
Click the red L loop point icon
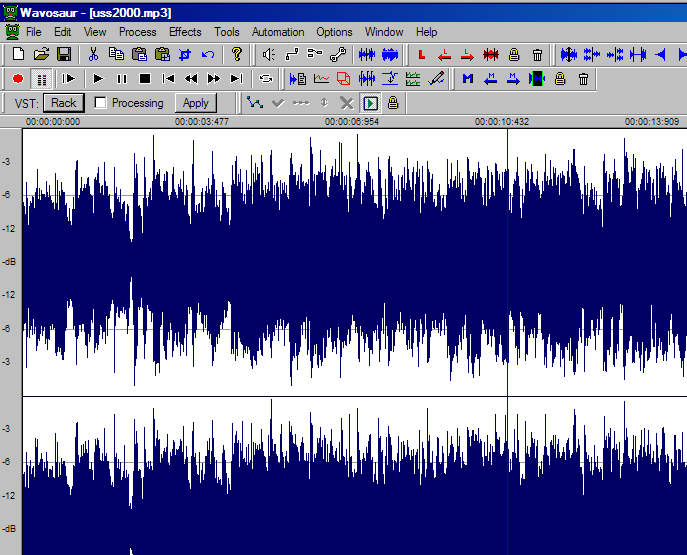tap(421, 54)
